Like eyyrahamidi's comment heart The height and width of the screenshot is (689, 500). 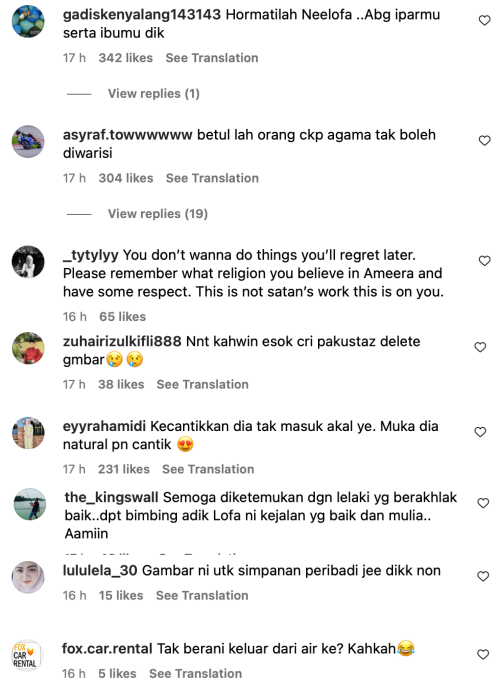480,432
